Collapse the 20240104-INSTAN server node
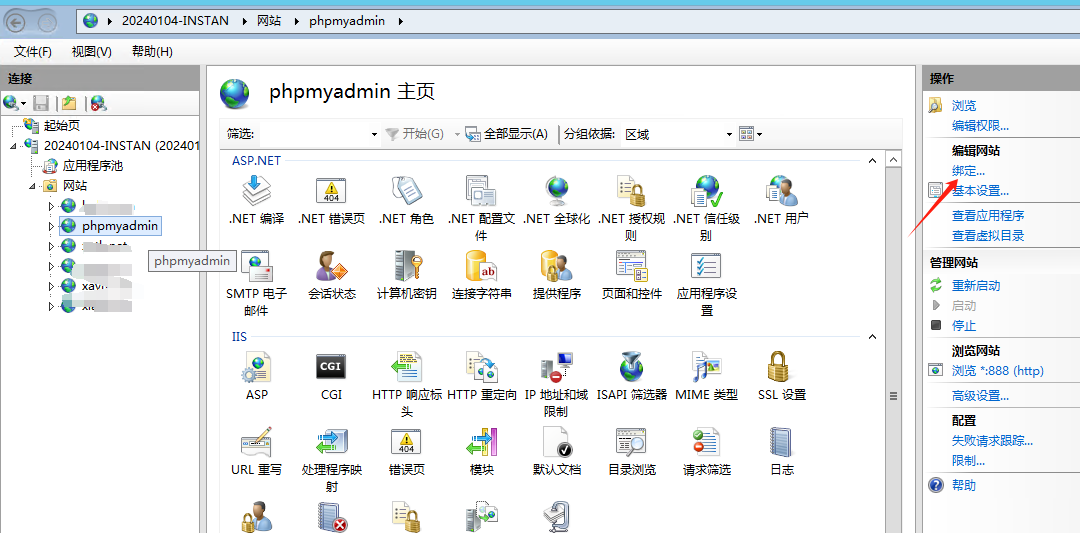1080x533 pixels. 14,146
